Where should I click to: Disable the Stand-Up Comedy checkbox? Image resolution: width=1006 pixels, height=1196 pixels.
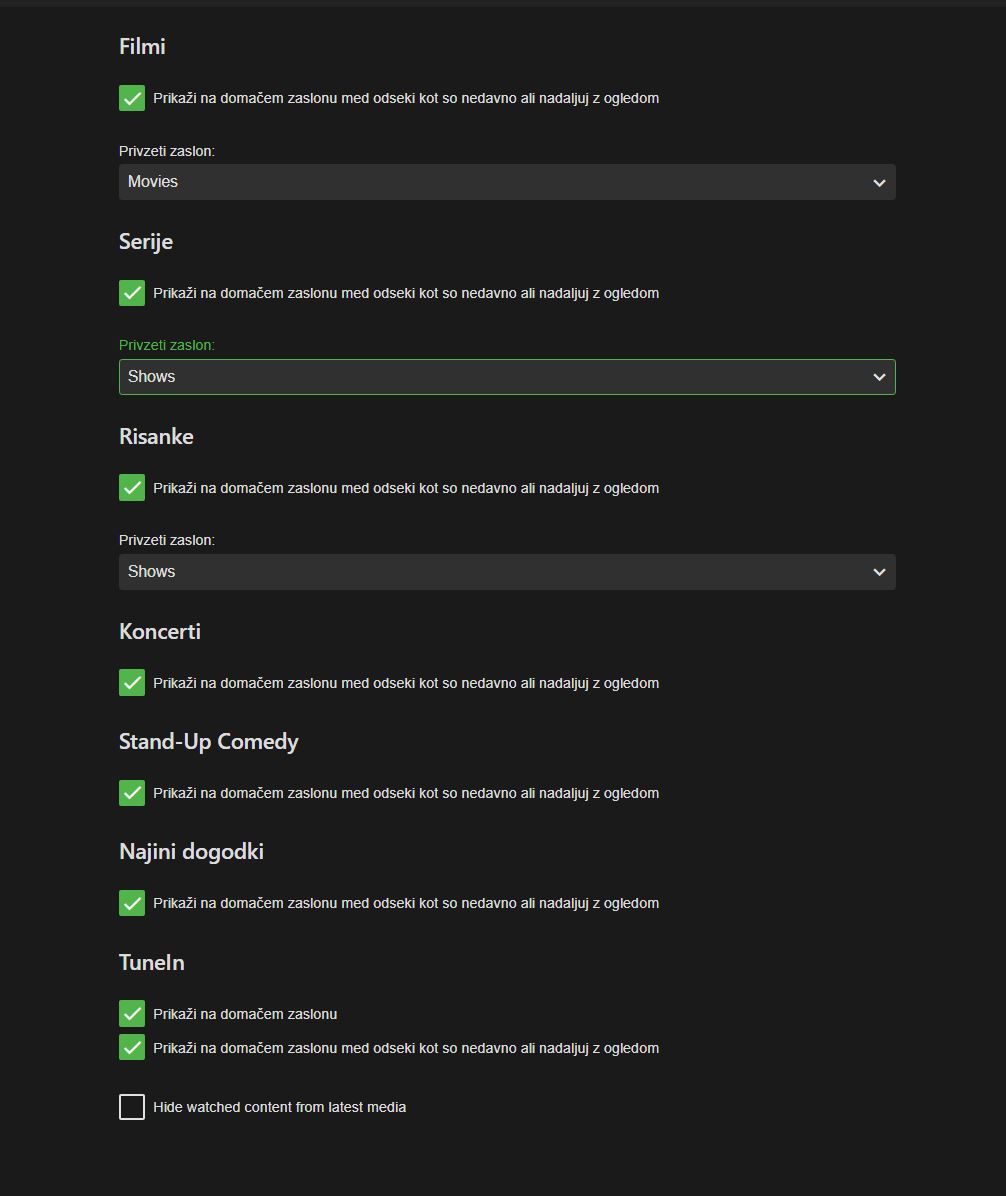[x=132, y=793]
